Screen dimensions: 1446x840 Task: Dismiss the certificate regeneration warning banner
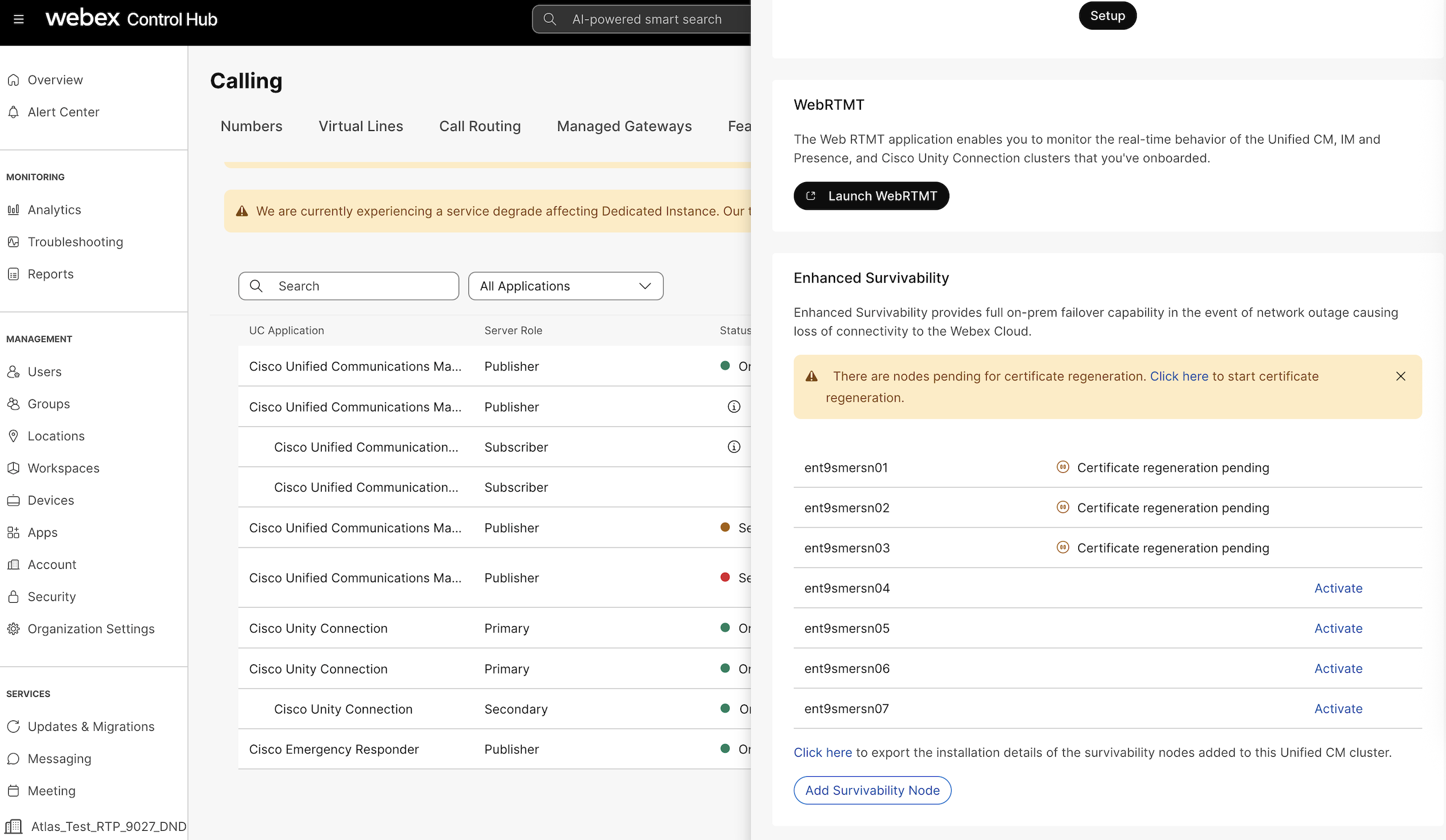click(1401, 376)
